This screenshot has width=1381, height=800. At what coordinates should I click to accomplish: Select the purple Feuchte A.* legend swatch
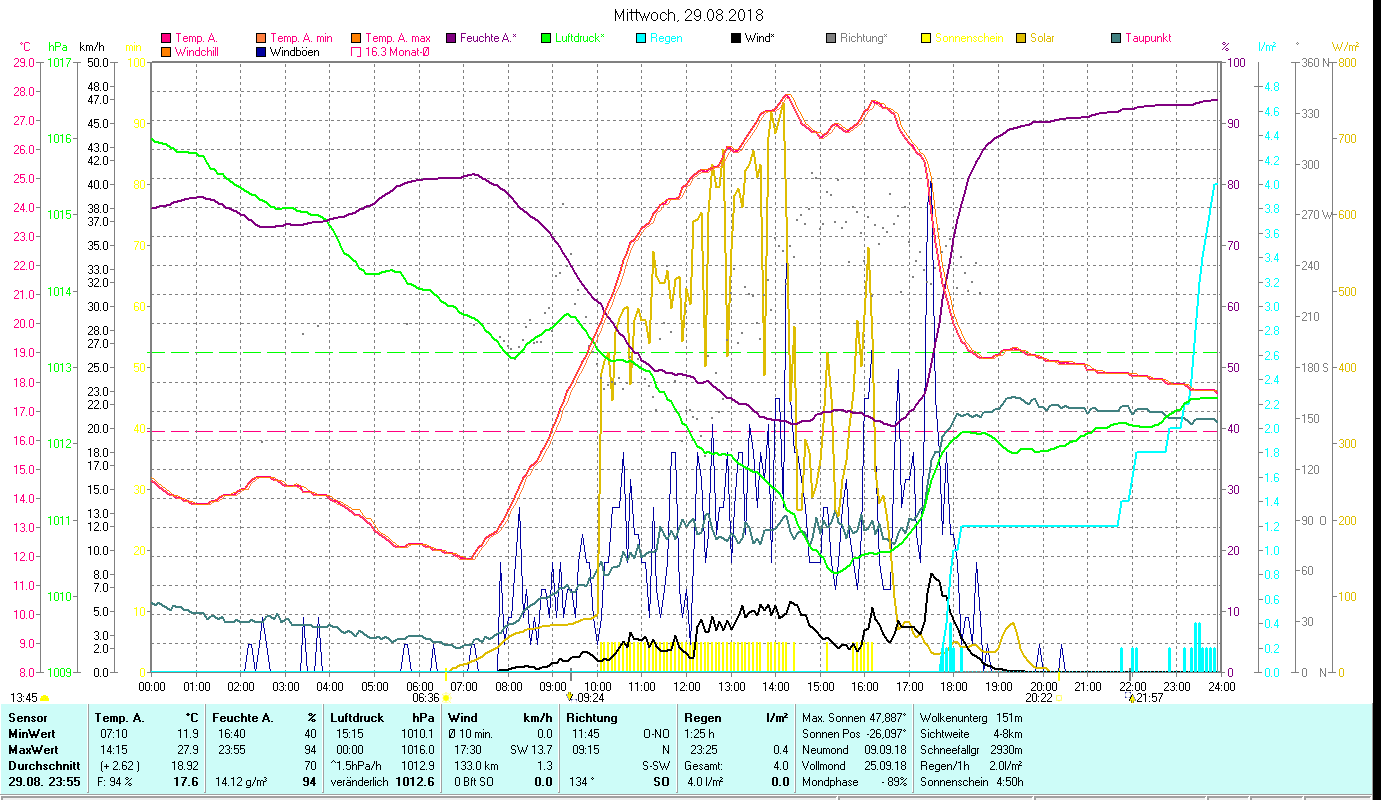click(x=450, y=38)
